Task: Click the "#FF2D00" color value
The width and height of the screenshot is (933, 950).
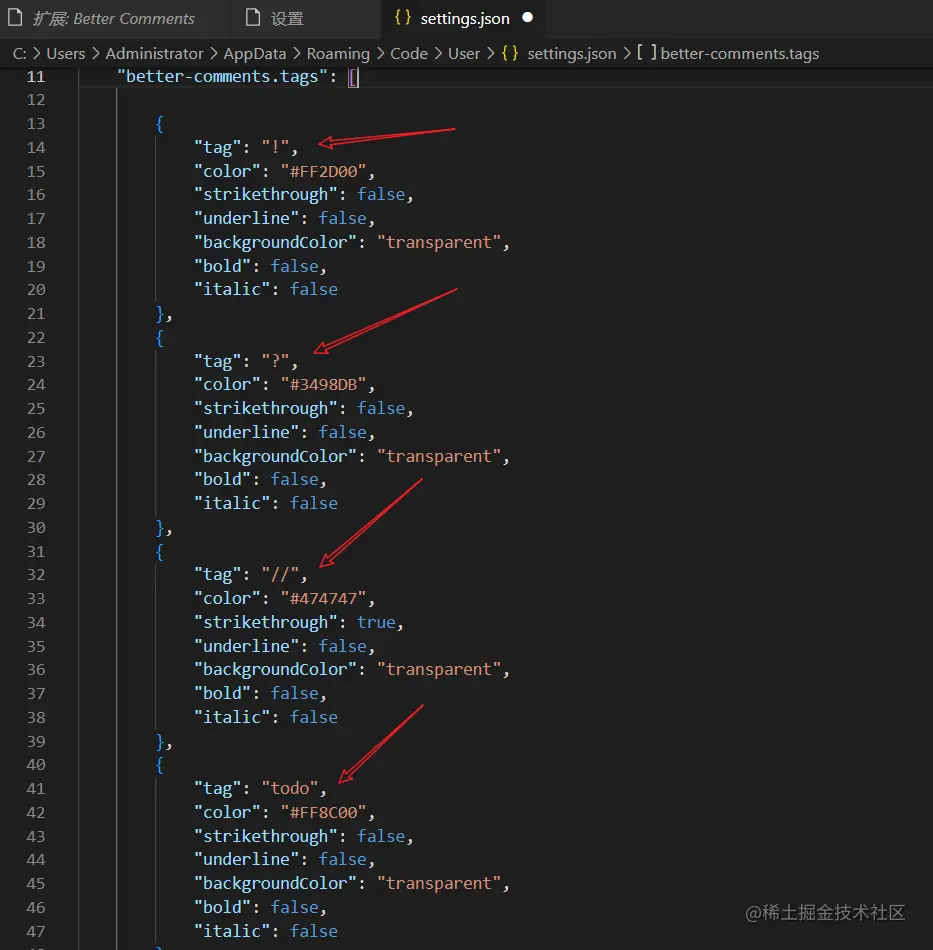Action: pyautogui.click(x=323, y=171)
